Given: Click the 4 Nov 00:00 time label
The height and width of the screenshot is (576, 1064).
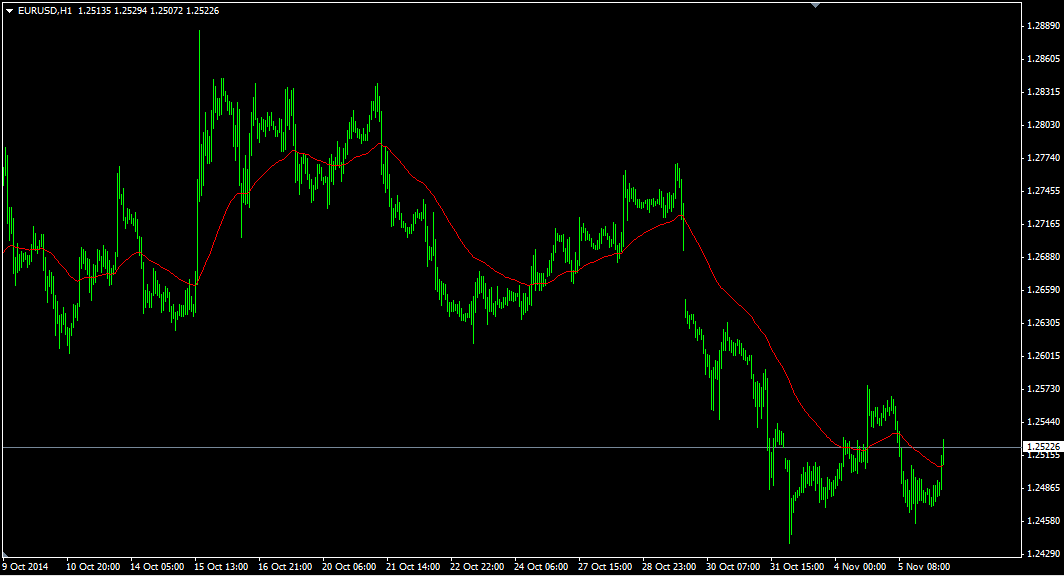Looking at the screenshot, I should 860,567.
